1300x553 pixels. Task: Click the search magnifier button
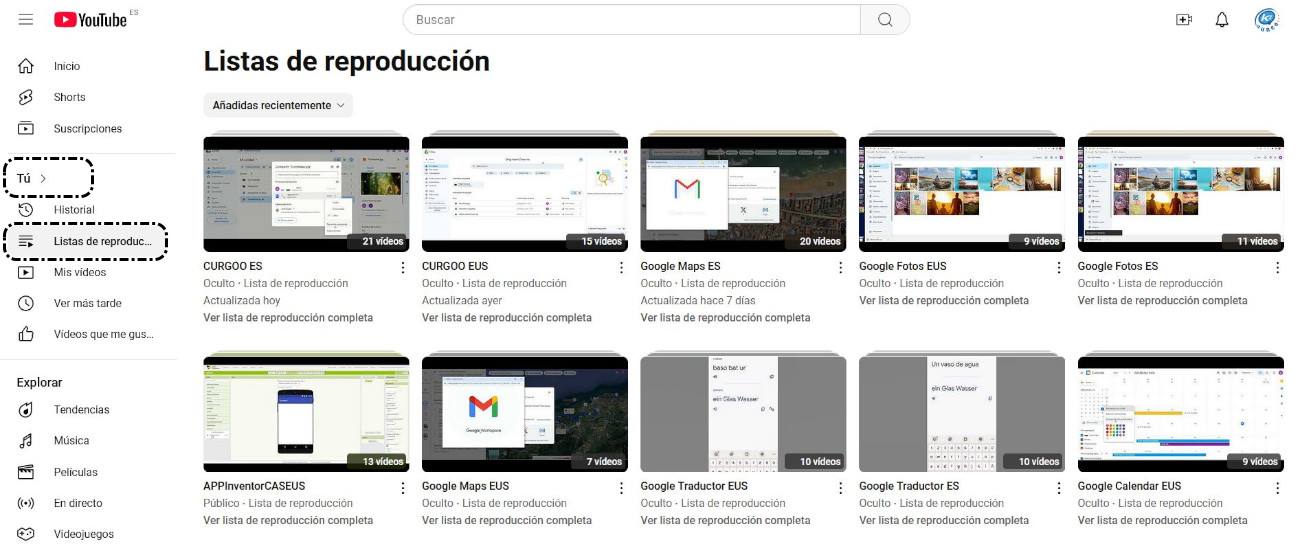pyautogui.click(x=885, y=19)
